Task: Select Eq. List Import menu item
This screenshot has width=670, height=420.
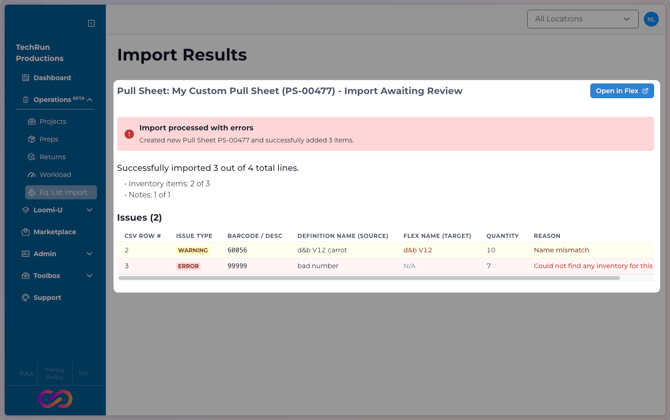Action: click(x=61, y=192)
